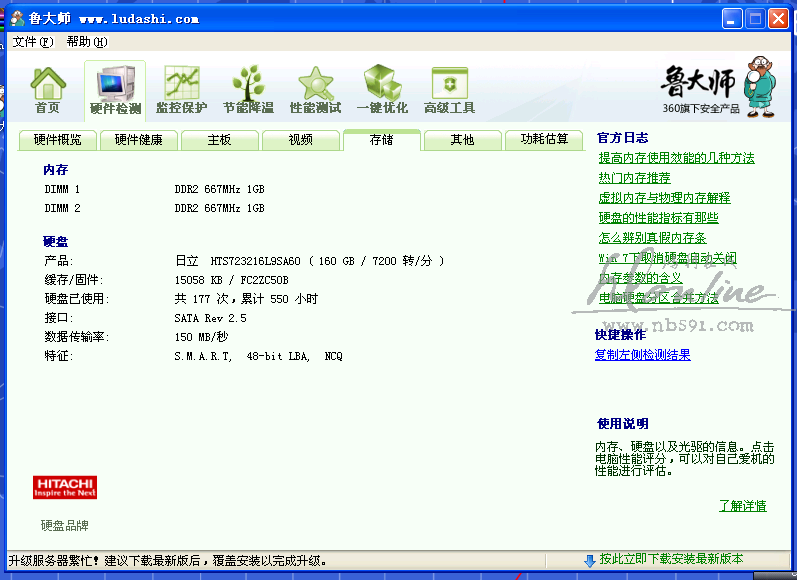The width and height of the screenshot is (797, 580).
Task: Click the disk product text HTS723216L9SA60
Action: click(255, 261)
